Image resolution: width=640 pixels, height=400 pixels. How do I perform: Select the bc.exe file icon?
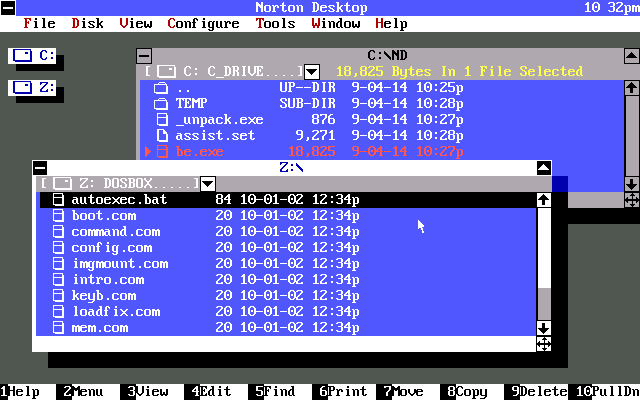[160, 151]
